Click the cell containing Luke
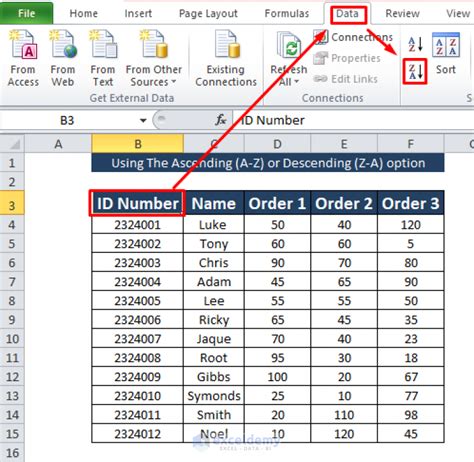Viewport: 474px width, 462px height. [214, 225]
